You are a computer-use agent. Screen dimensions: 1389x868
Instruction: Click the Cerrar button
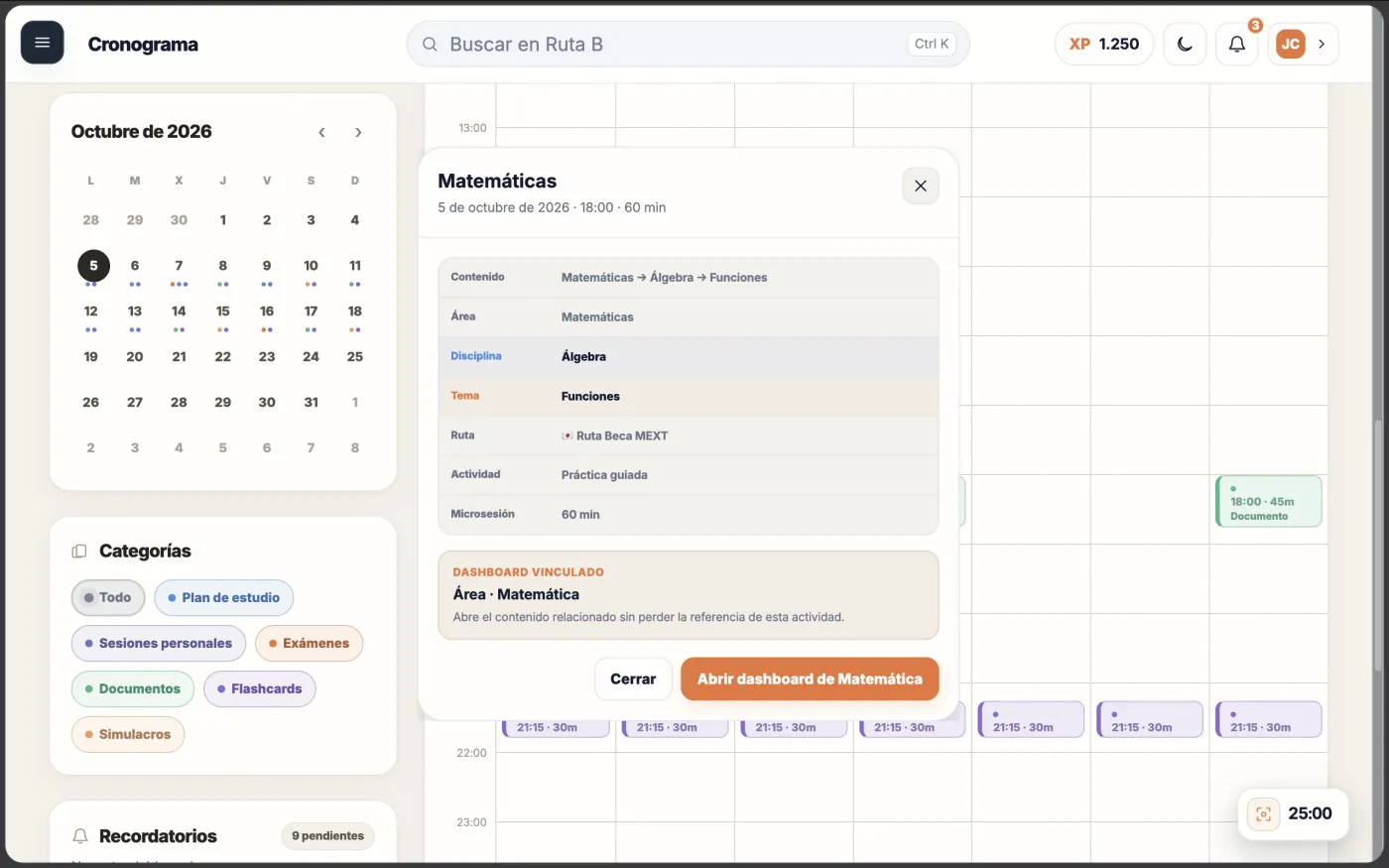click(x=633, y=679)
